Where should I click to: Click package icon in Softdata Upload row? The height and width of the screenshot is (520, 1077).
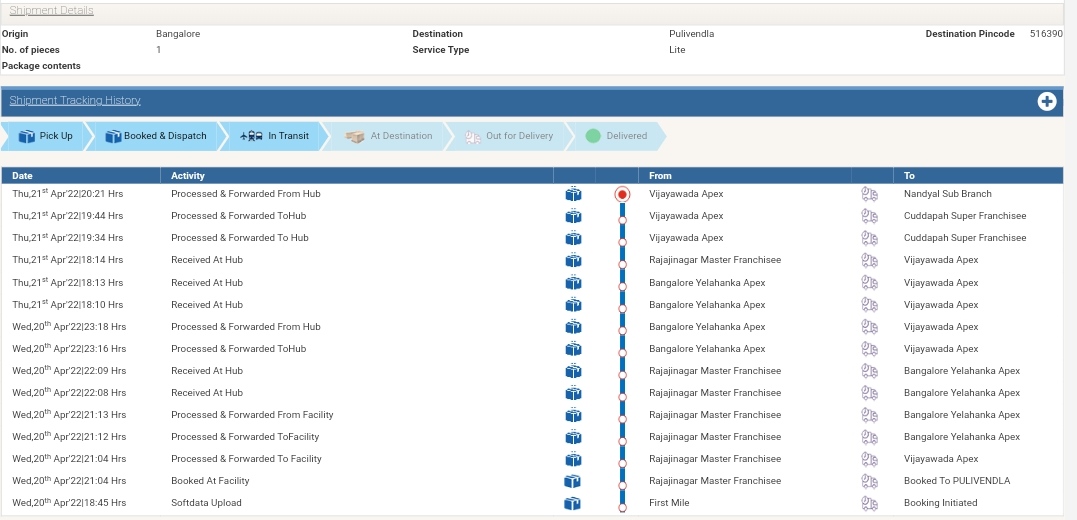coord(573,503)
